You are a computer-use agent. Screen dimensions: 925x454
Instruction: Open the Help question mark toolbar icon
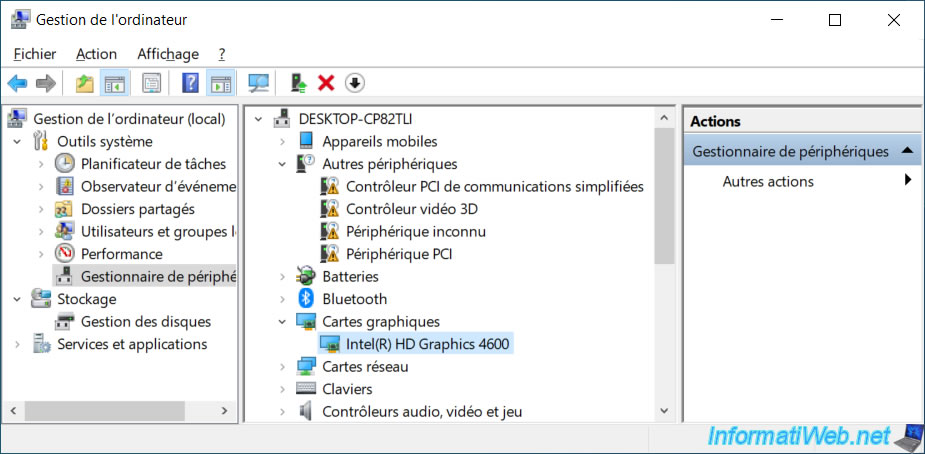pyautogui.click(x=190, y=83)
